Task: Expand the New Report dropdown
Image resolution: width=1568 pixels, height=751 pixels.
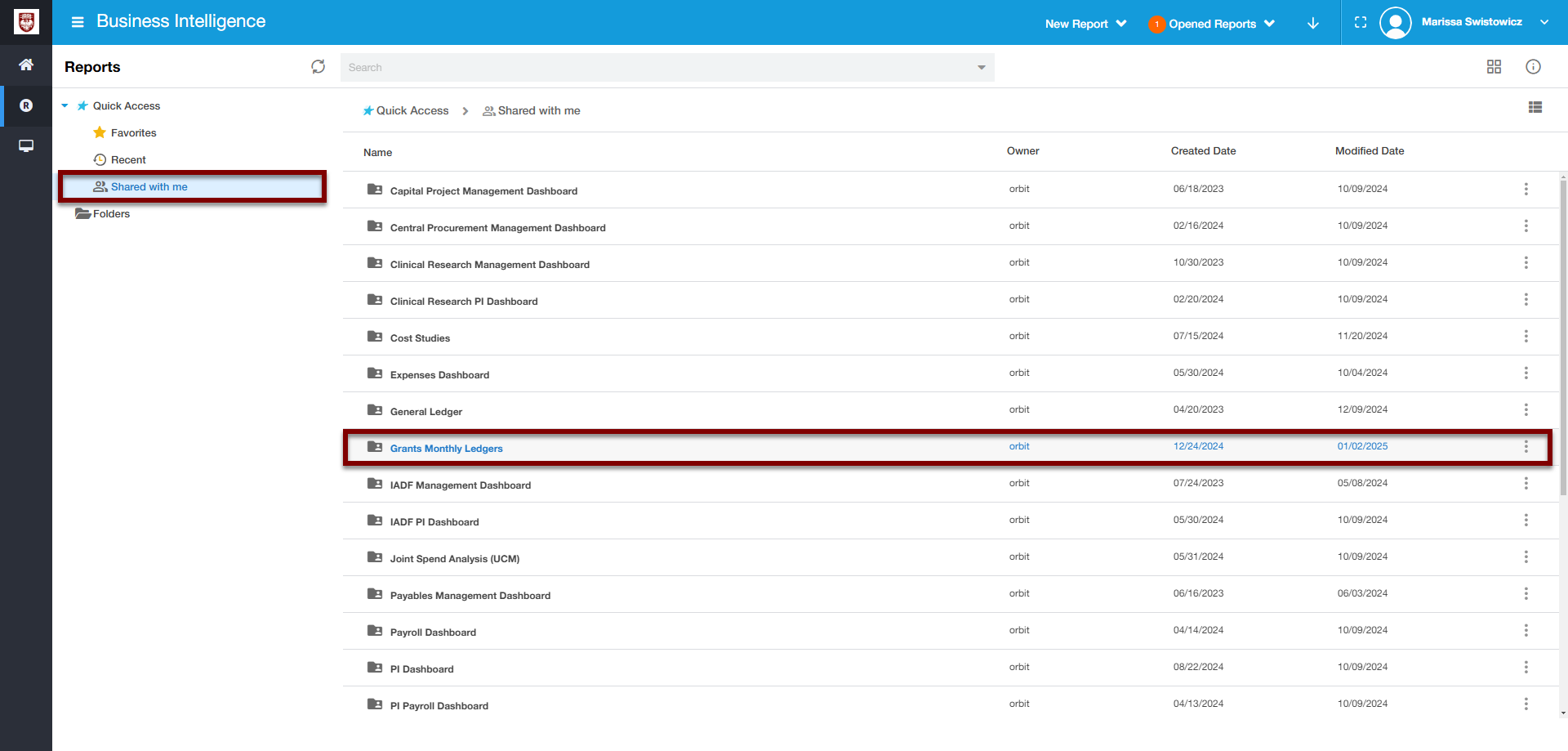Action: 1085,24
